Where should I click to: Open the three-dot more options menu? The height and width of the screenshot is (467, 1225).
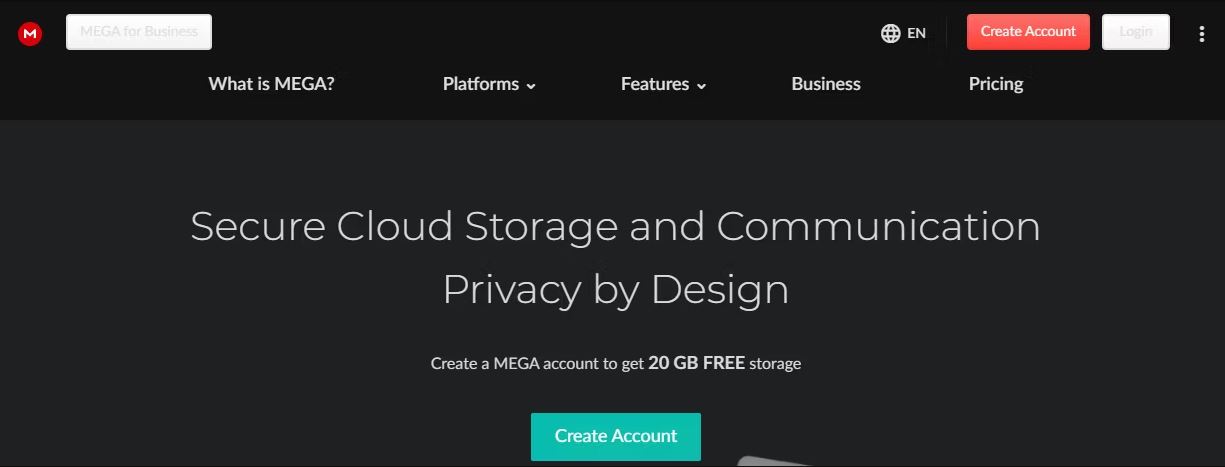(1201, 33)
